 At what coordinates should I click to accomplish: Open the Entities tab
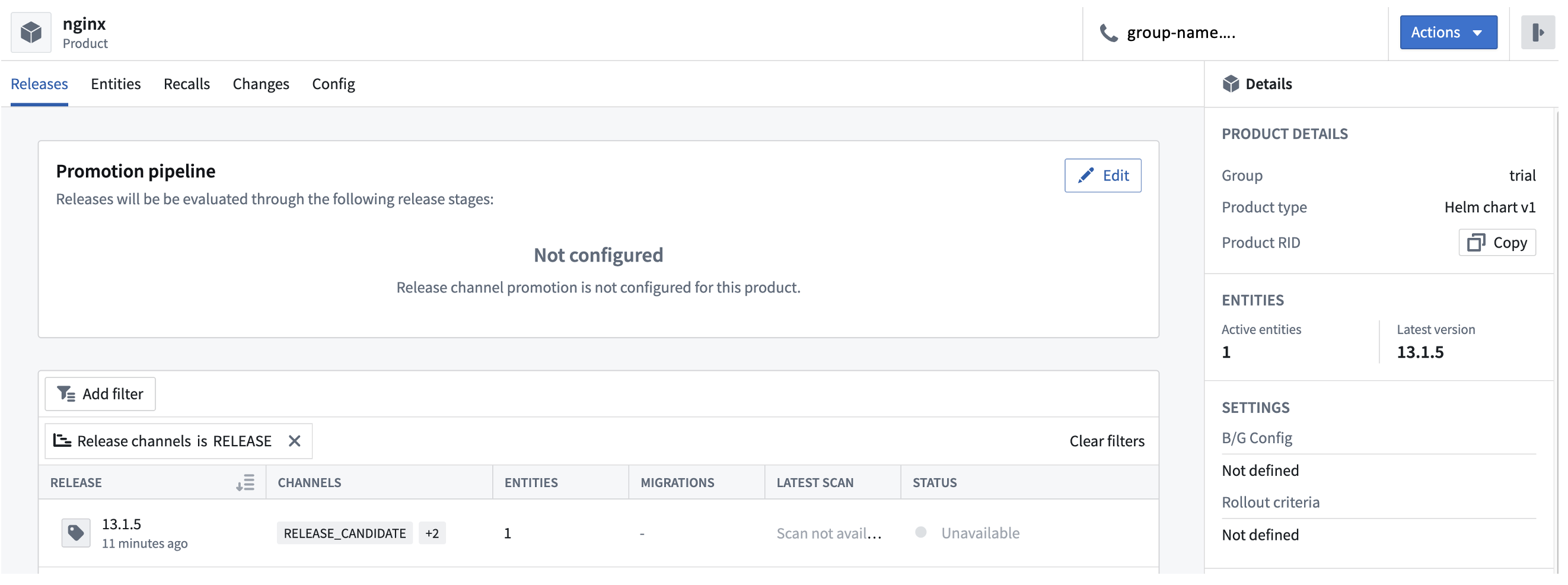116,84
